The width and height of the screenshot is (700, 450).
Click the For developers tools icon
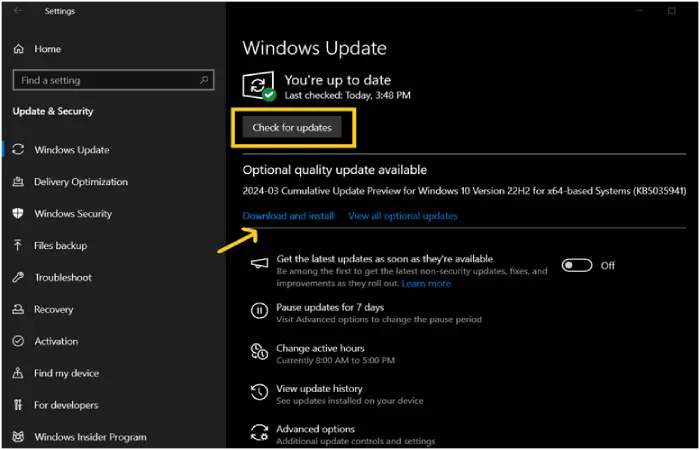pos(18,405)
